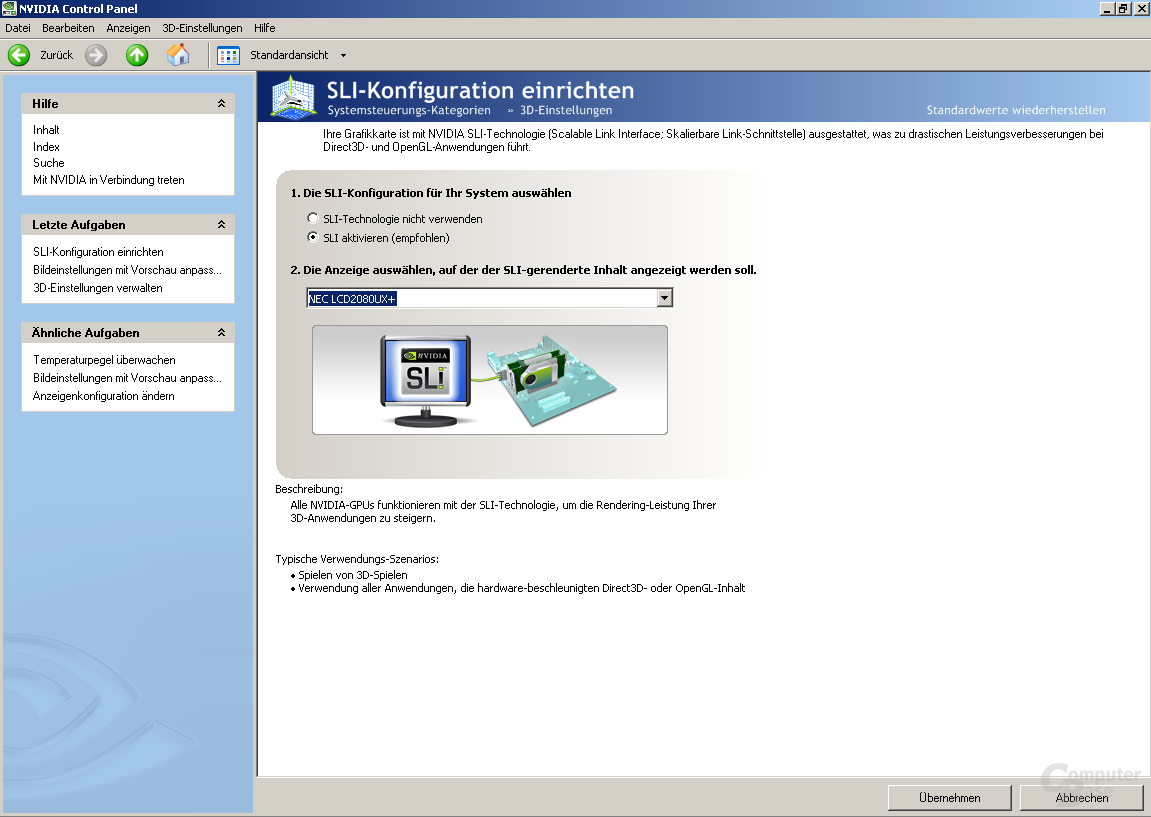Open the Bearbeiten menu
This screenshot has height=817, width=1151.
[x=68, y=28]
